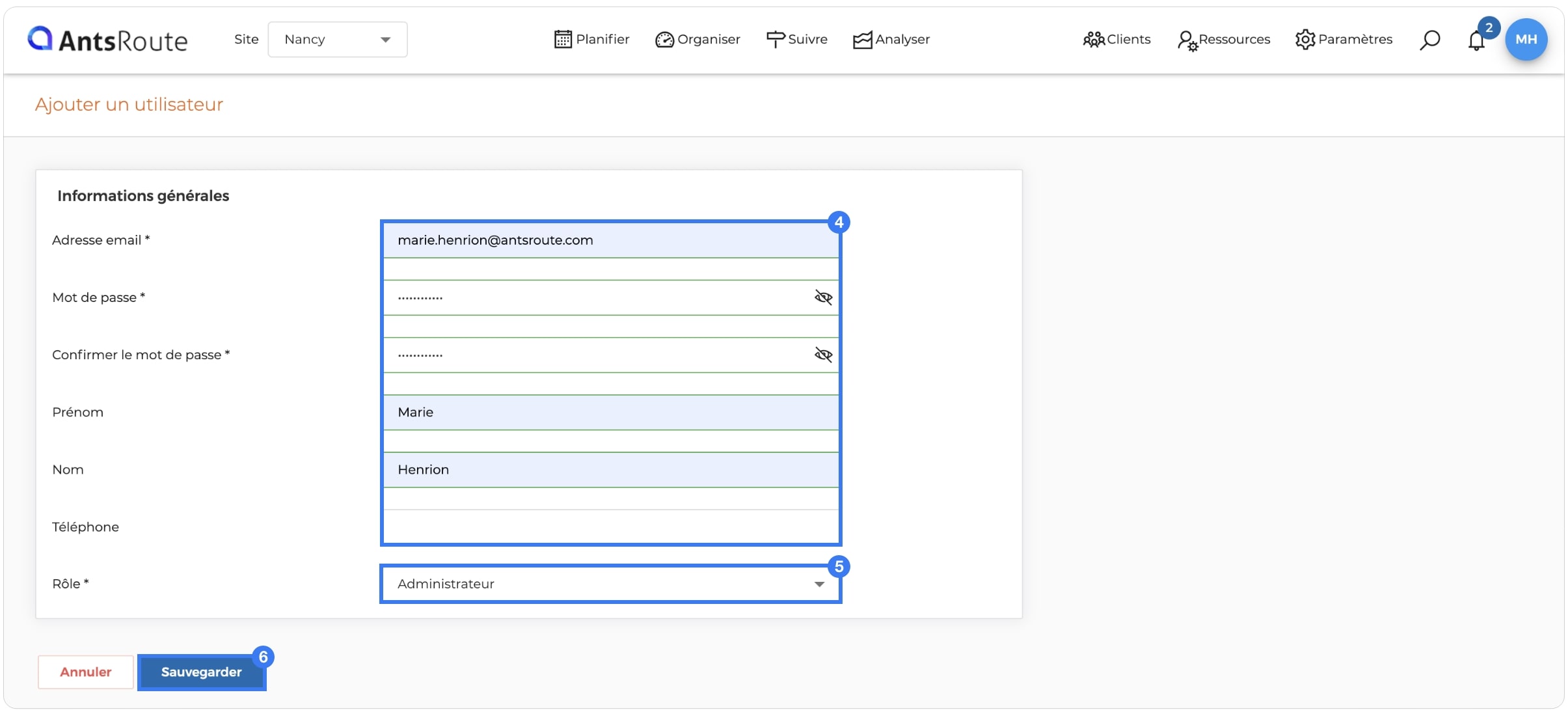Click the Ajouter un utilisateur heading
The width and height of the screenshot is (1568, 712).
pyautogui.click(x=129, y=105)
